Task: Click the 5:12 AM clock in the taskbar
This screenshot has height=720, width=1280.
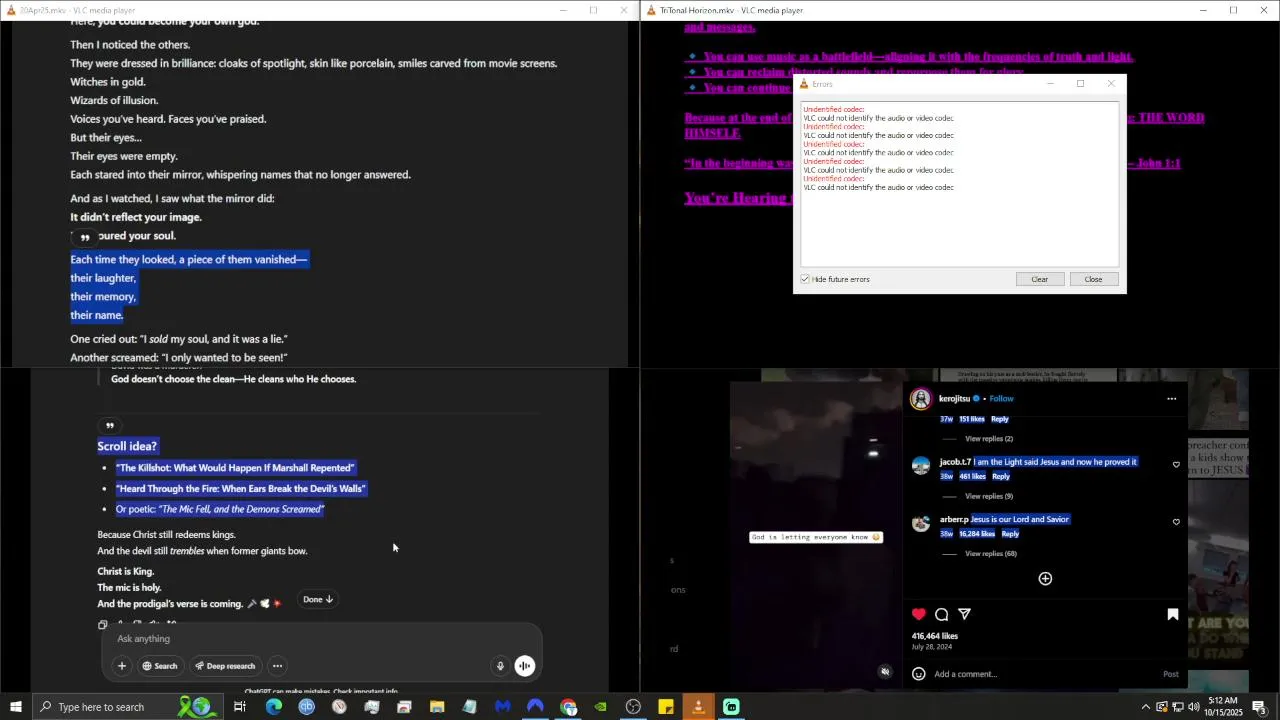Action: click(x=1222, y=701)
